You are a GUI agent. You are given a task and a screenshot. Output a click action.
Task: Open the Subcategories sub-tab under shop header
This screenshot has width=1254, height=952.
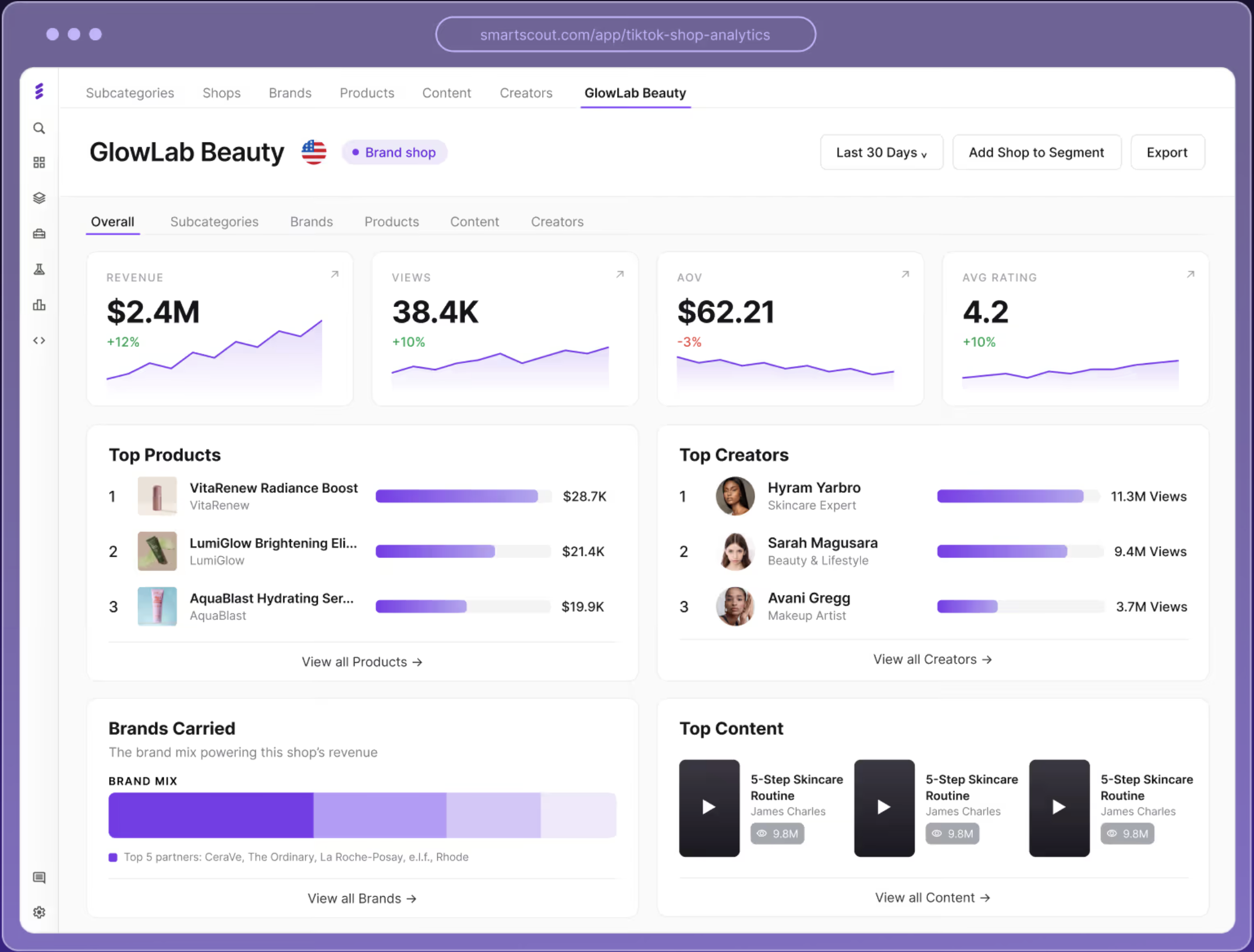pyautogui.click(x=214, y=222)
